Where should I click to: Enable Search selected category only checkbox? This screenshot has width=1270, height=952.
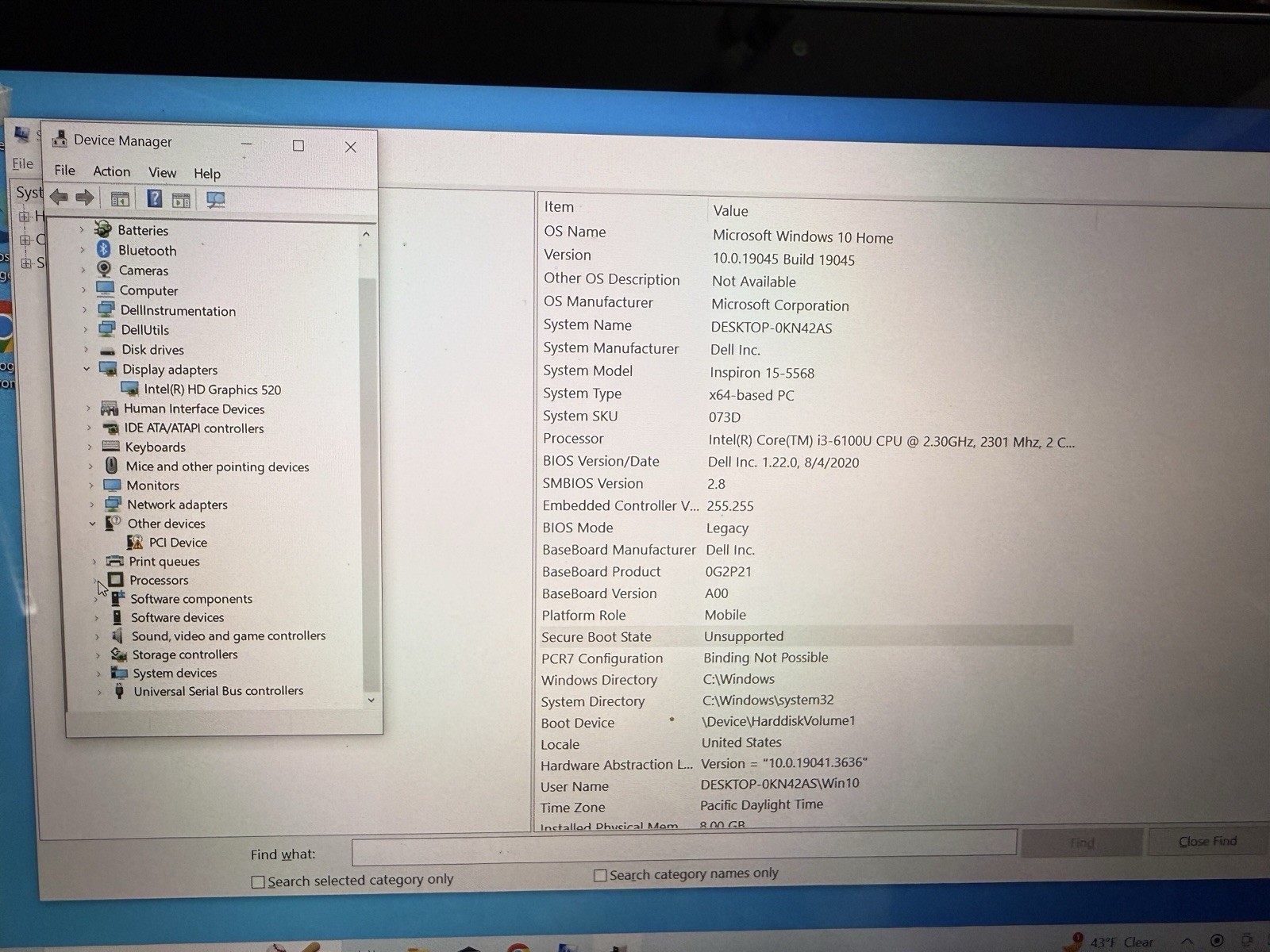pyautogui.click(x=258, y=881)
